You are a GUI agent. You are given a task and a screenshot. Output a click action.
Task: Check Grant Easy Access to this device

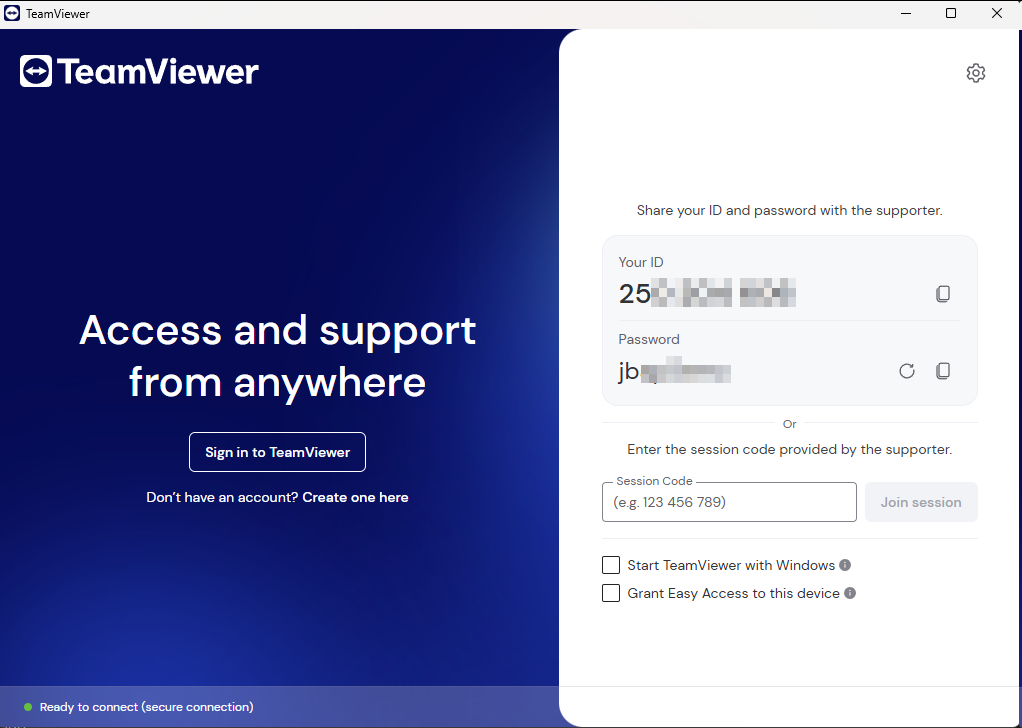coord(611,593)
